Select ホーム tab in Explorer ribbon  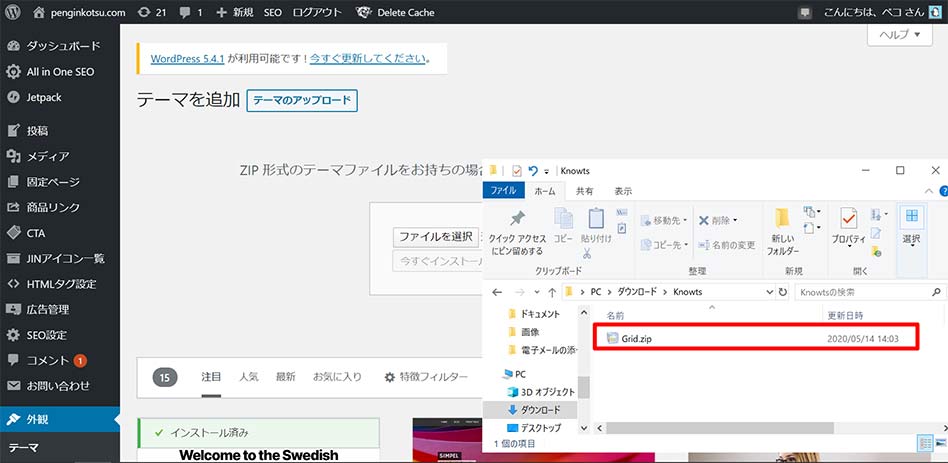pyautogui.click(x=545, y=191)
